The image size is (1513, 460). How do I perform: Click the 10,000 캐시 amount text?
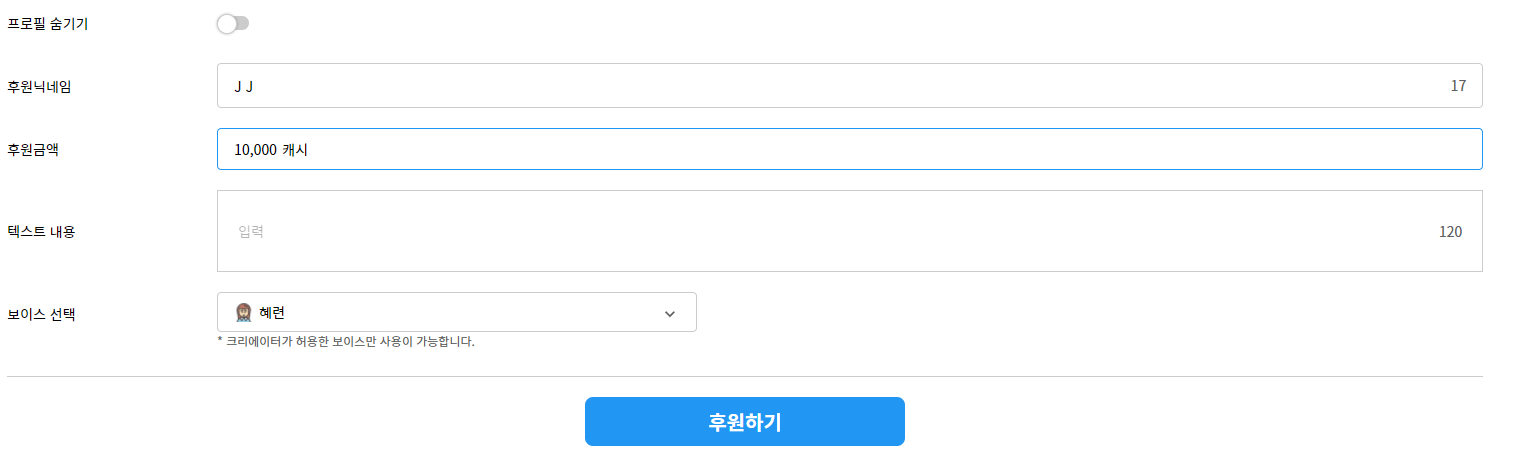point(272,150)
